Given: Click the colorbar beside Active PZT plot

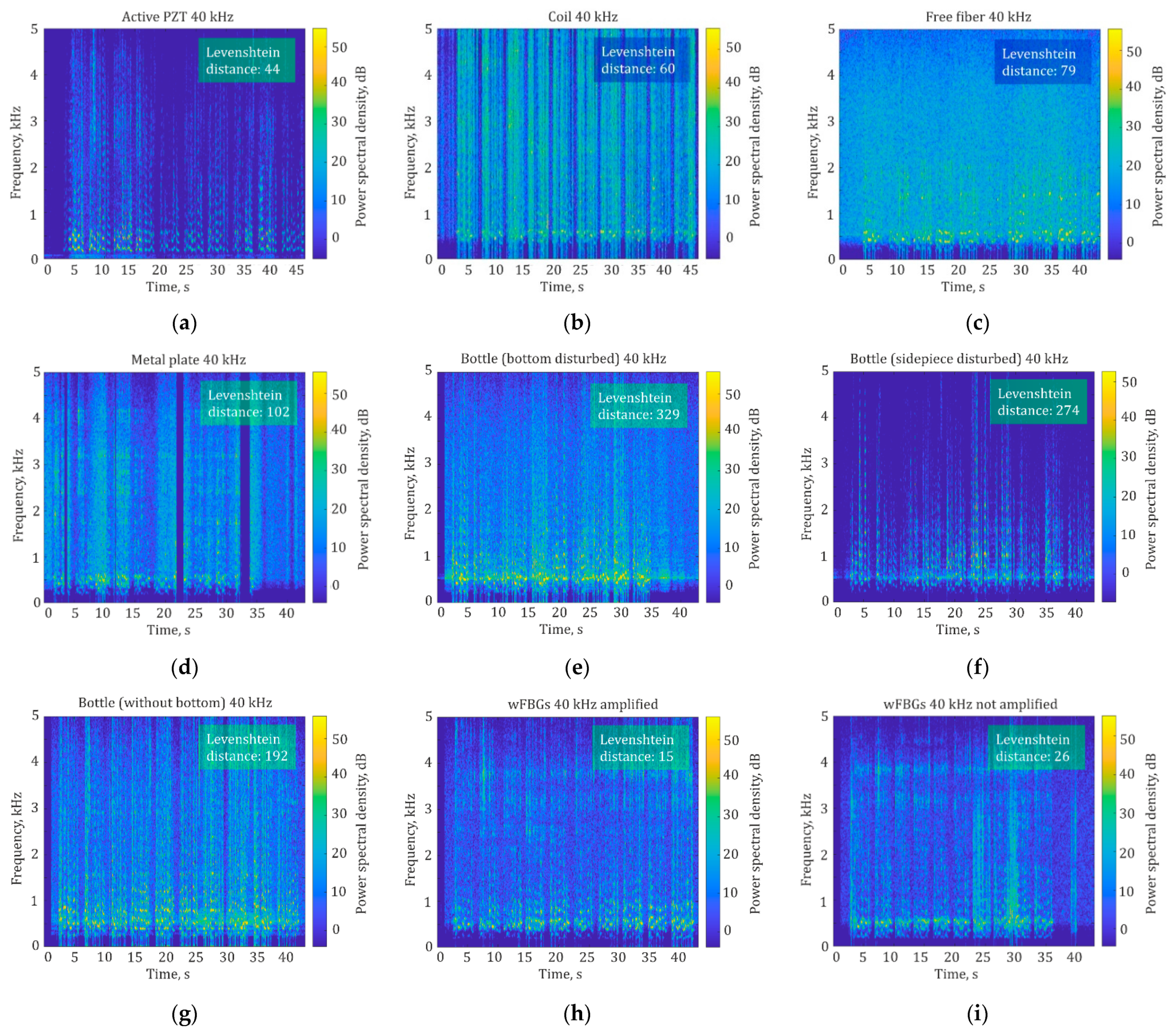Looking at the screenshot, I should coord(319,143).
